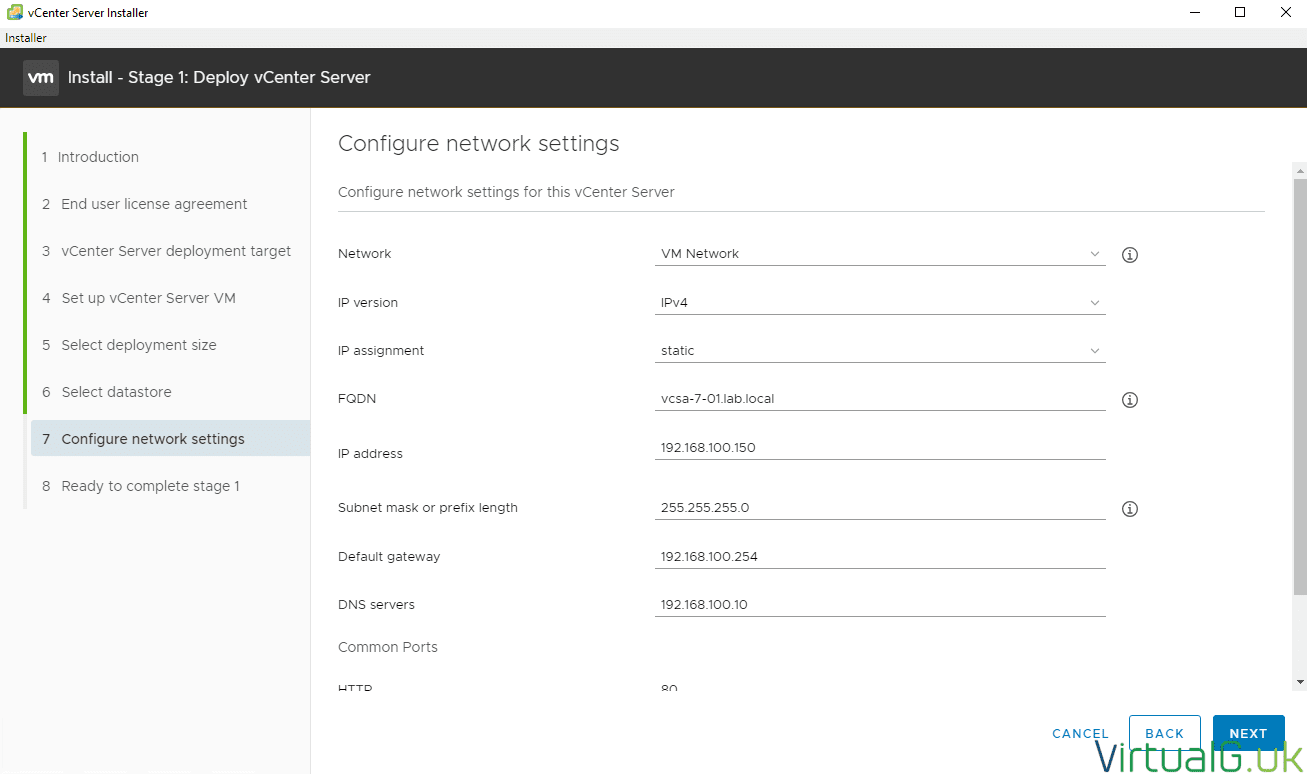Click the Default gateway input field
1307x774 pixels.
[880, 556]
